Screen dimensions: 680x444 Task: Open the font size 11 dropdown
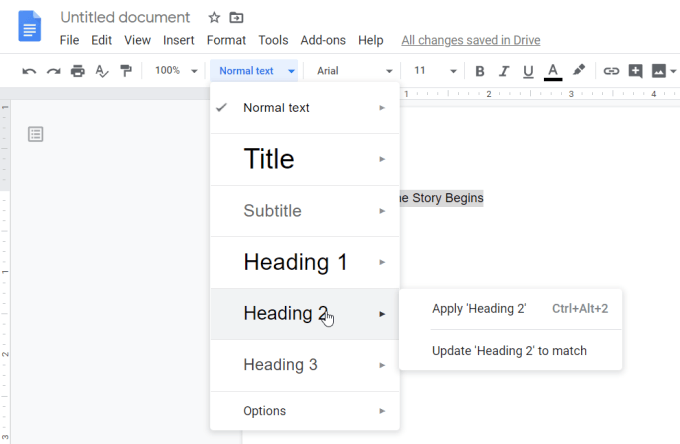[x=435, y=71]
